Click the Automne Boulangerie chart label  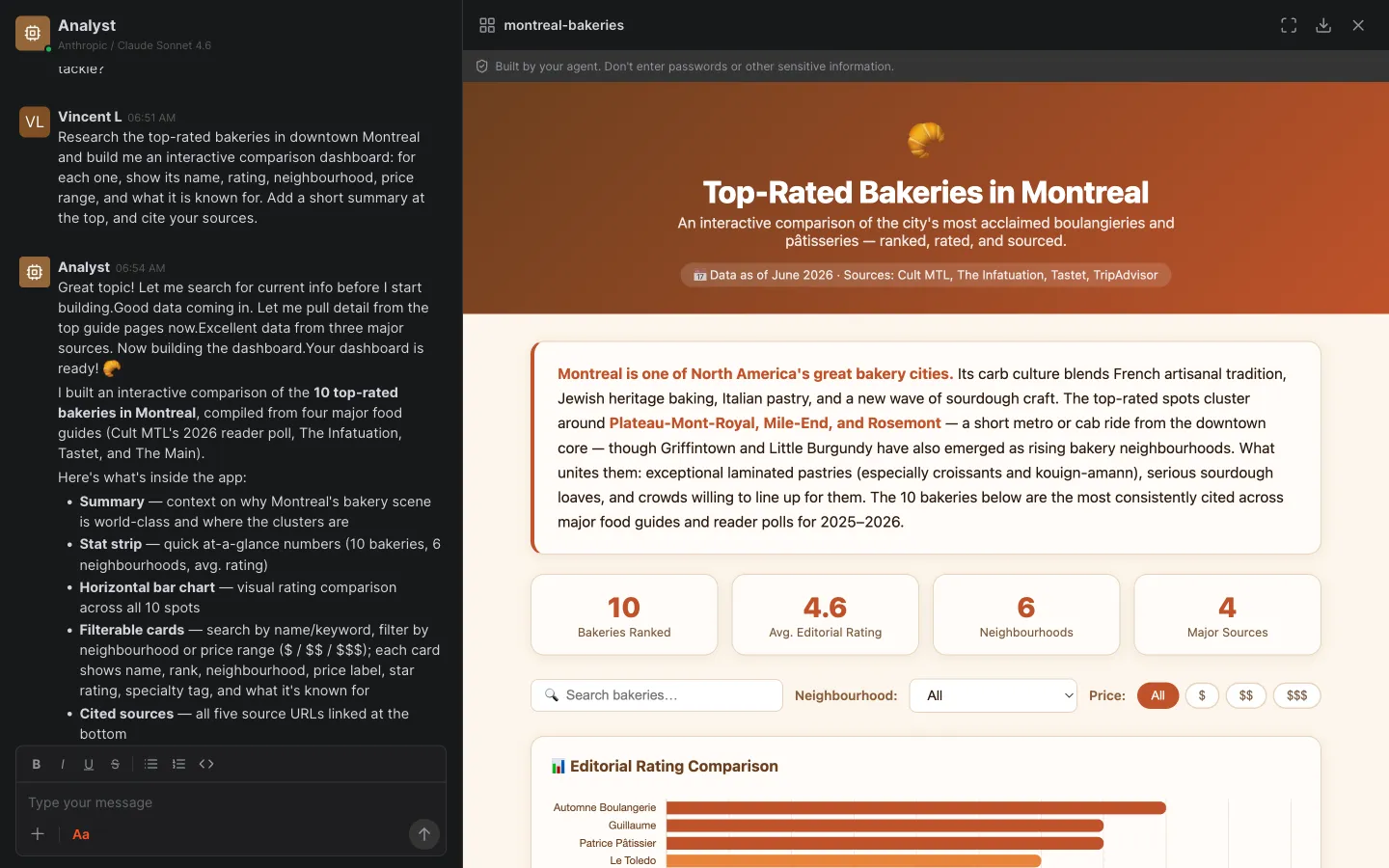tap(605, 808)
